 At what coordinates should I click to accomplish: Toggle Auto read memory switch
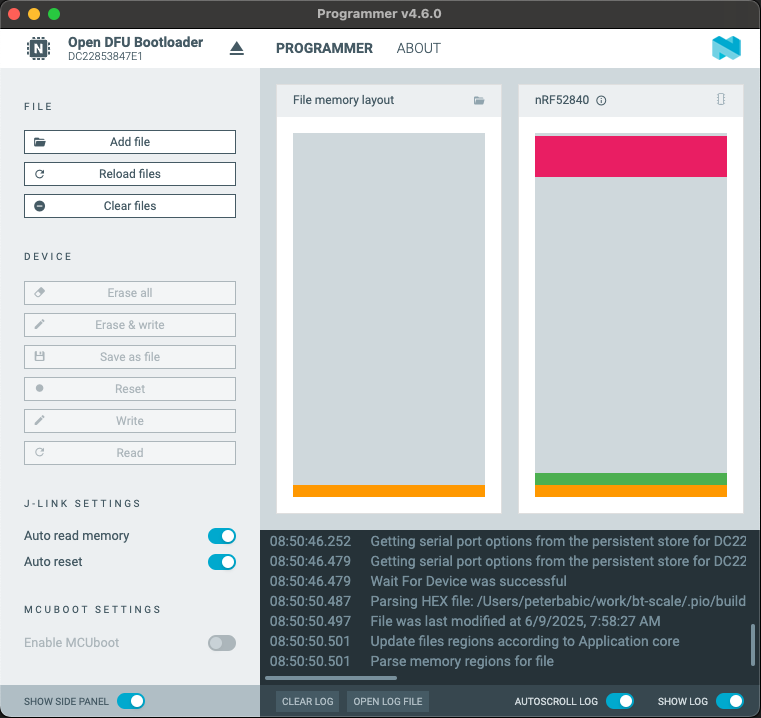[222, 536]
